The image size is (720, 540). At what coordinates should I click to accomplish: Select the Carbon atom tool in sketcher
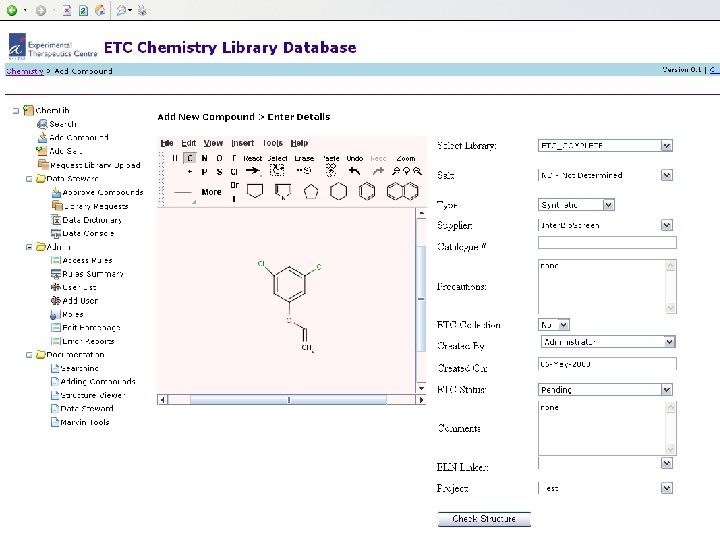click(x=189, y=158)
